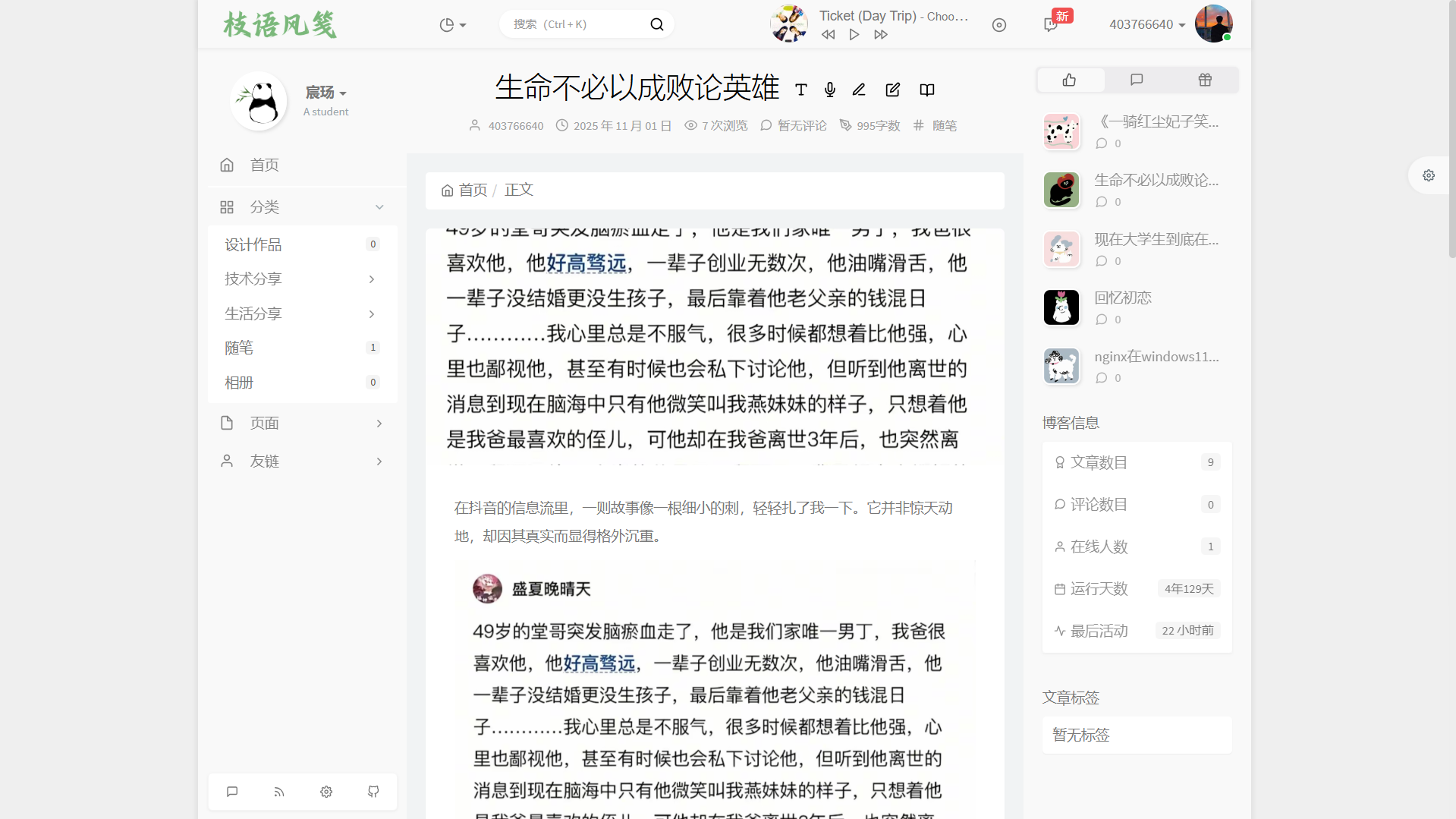Open the RSS feed icon in sidebar footer
The height and width of the screenshot is (819, 1456).
(278, 791)
